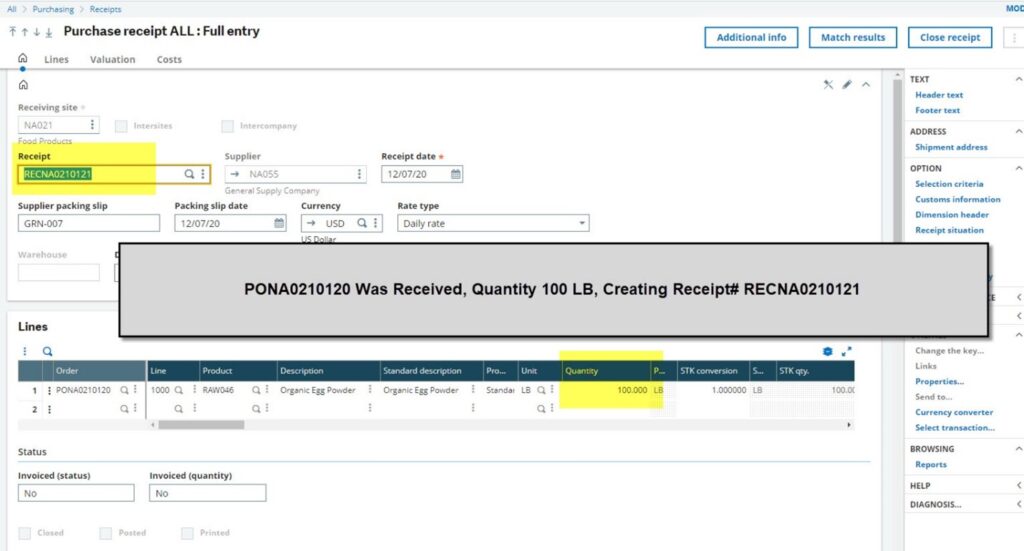1024x551 pixels.
Task: Switch to the Costs tab
Action: 169,60
